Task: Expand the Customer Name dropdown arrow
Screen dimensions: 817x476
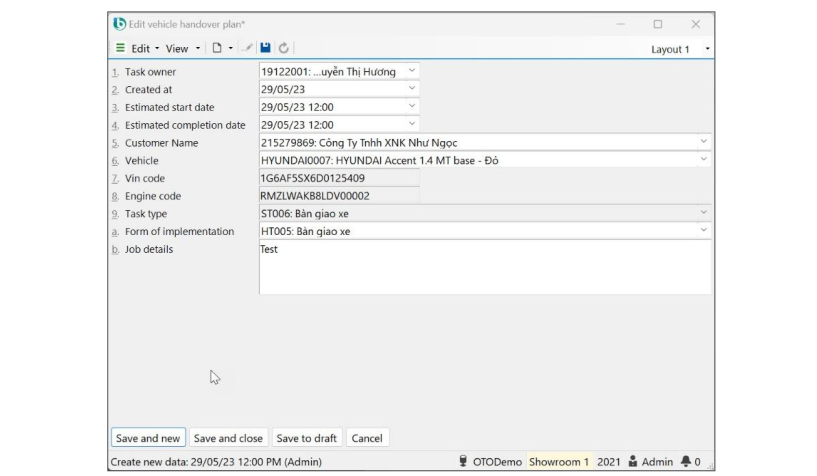Action: coord(704,142)
